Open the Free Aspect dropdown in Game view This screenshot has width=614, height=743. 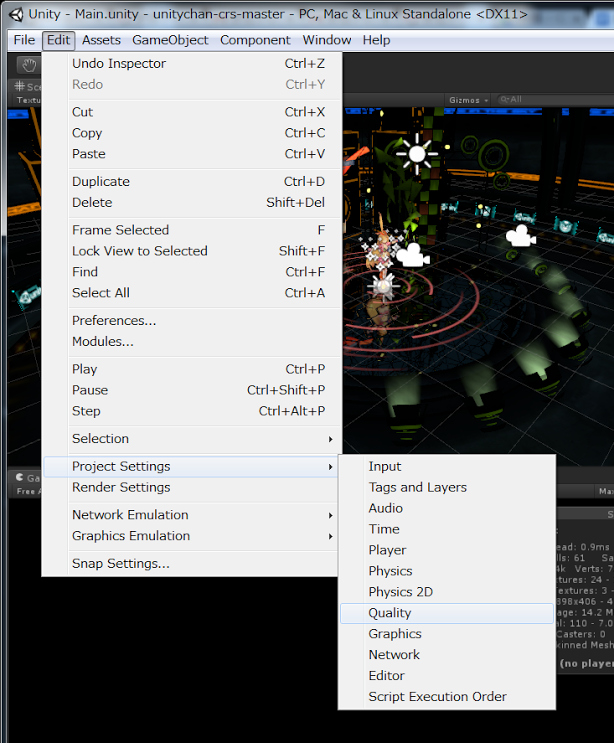tap(27, 491)
